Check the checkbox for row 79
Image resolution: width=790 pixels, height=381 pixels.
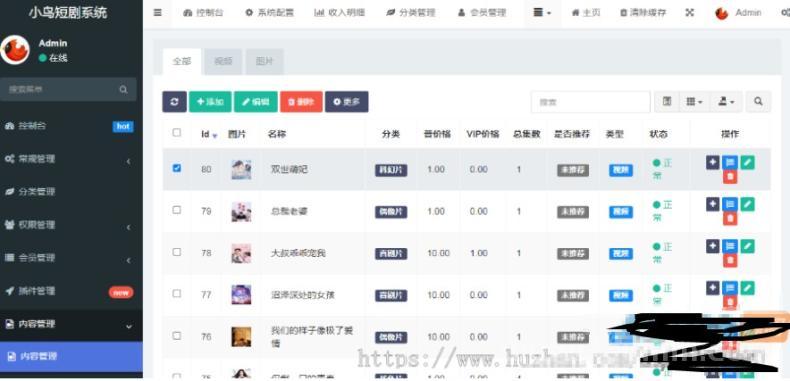click(176, 210)
